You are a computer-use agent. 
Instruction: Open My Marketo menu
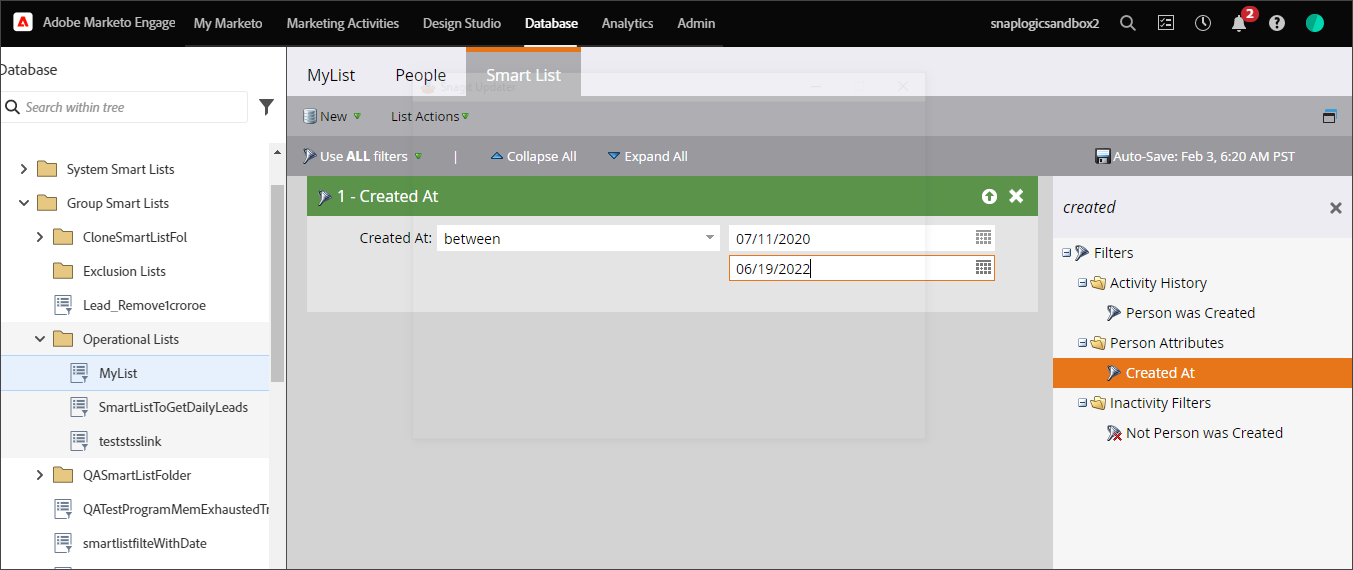(228, 23)
